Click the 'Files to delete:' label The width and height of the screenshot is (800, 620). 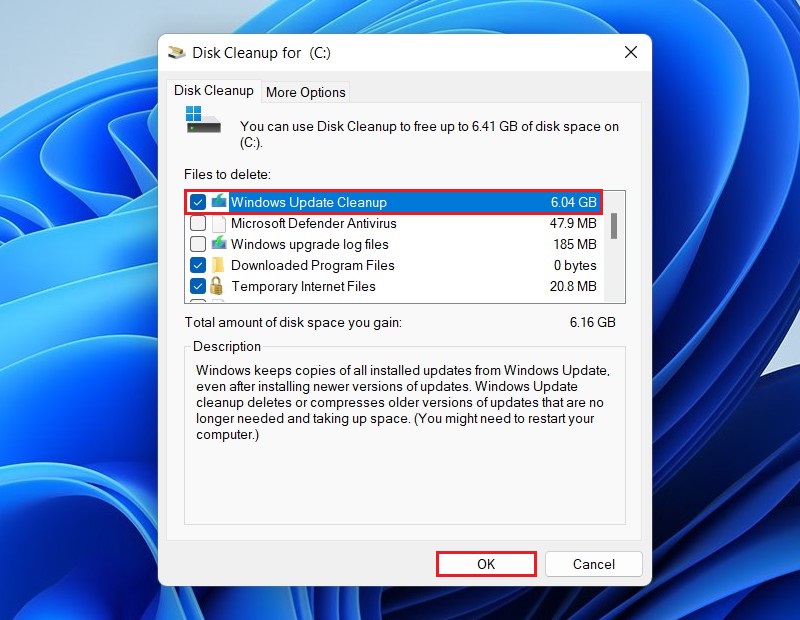228,175
